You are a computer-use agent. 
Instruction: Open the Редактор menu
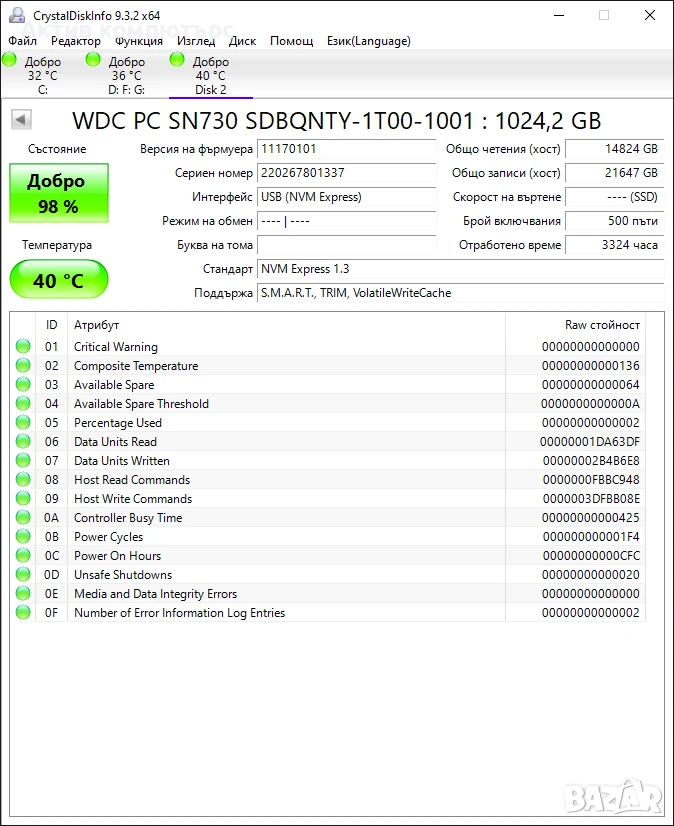(x=76, y=41)
